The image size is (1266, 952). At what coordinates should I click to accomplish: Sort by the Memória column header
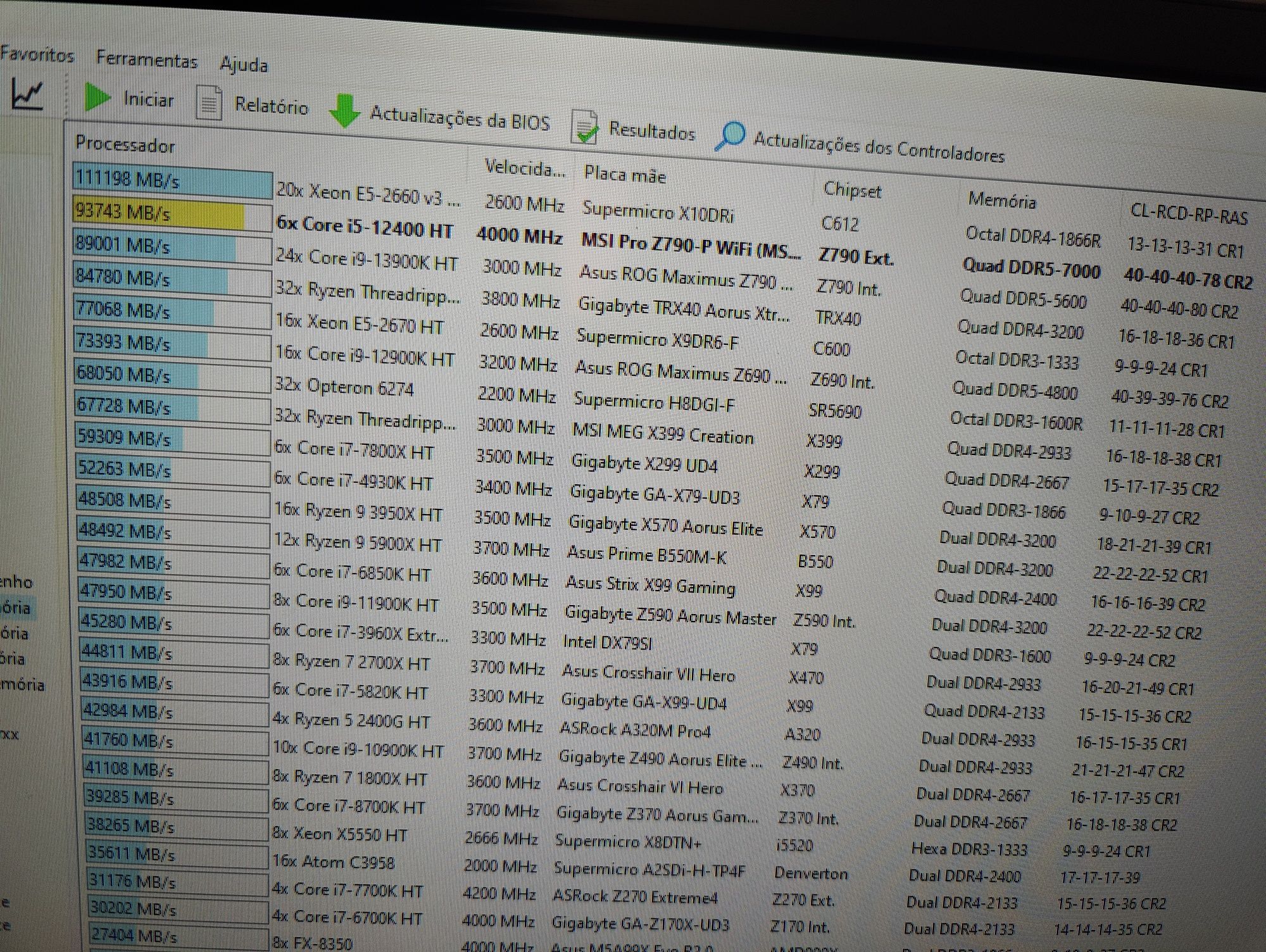pos(1001,201)
